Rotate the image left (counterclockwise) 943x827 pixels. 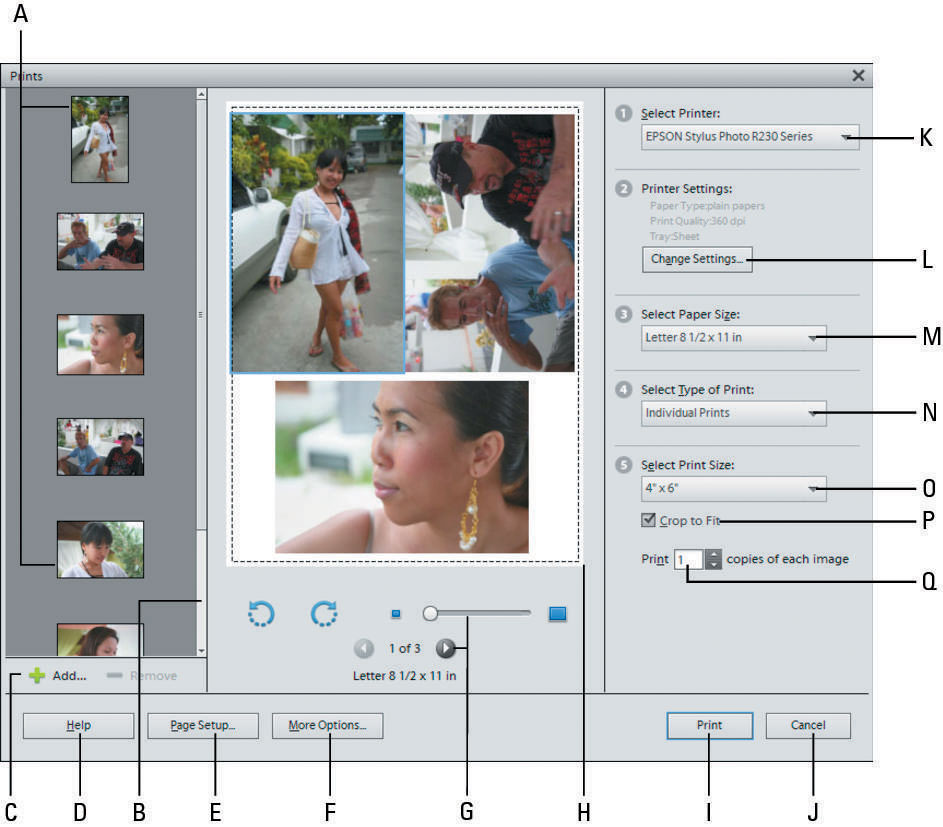[261, 614]
